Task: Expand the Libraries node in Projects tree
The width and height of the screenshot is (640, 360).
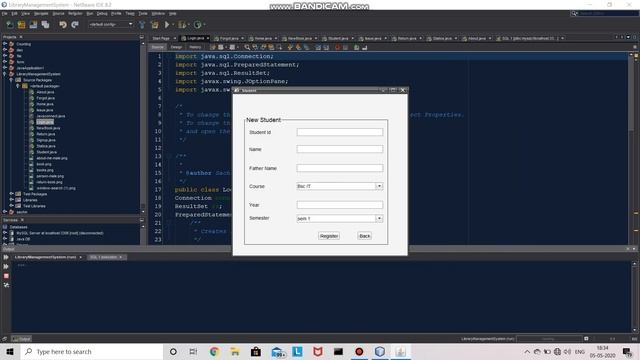Action: tap(11, 200)
